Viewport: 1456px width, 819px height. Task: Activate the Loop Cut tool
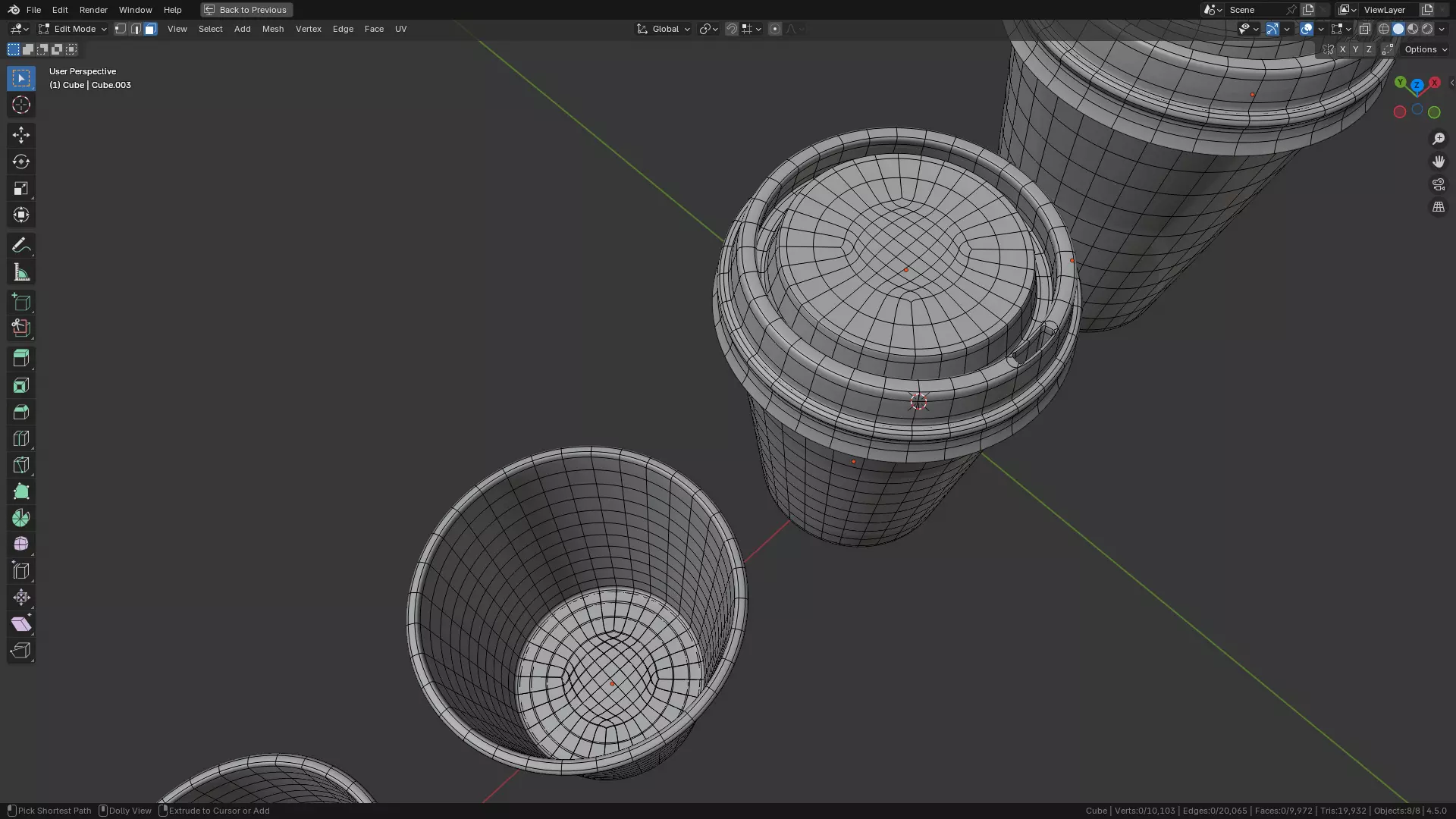point(21,438)
